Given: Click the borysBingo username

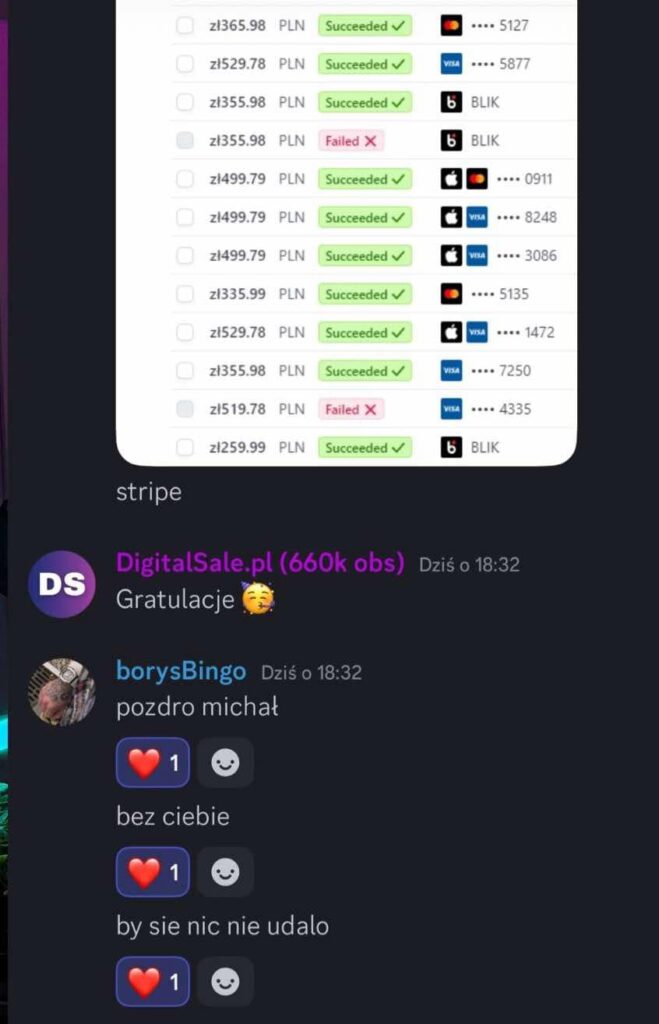Looking at the screenshot, I should coord(181,671).
